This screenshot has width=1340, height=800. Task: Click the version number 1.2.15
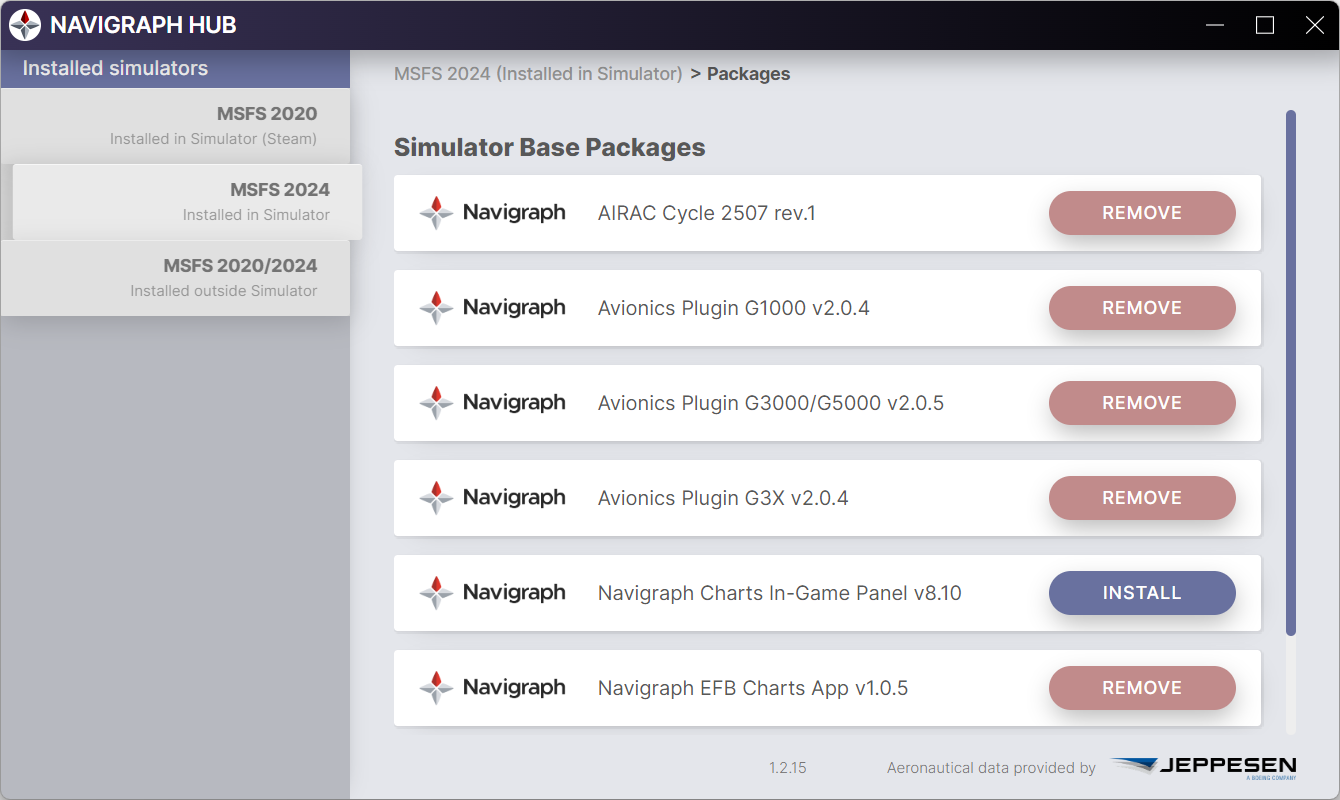coord(788,768)
